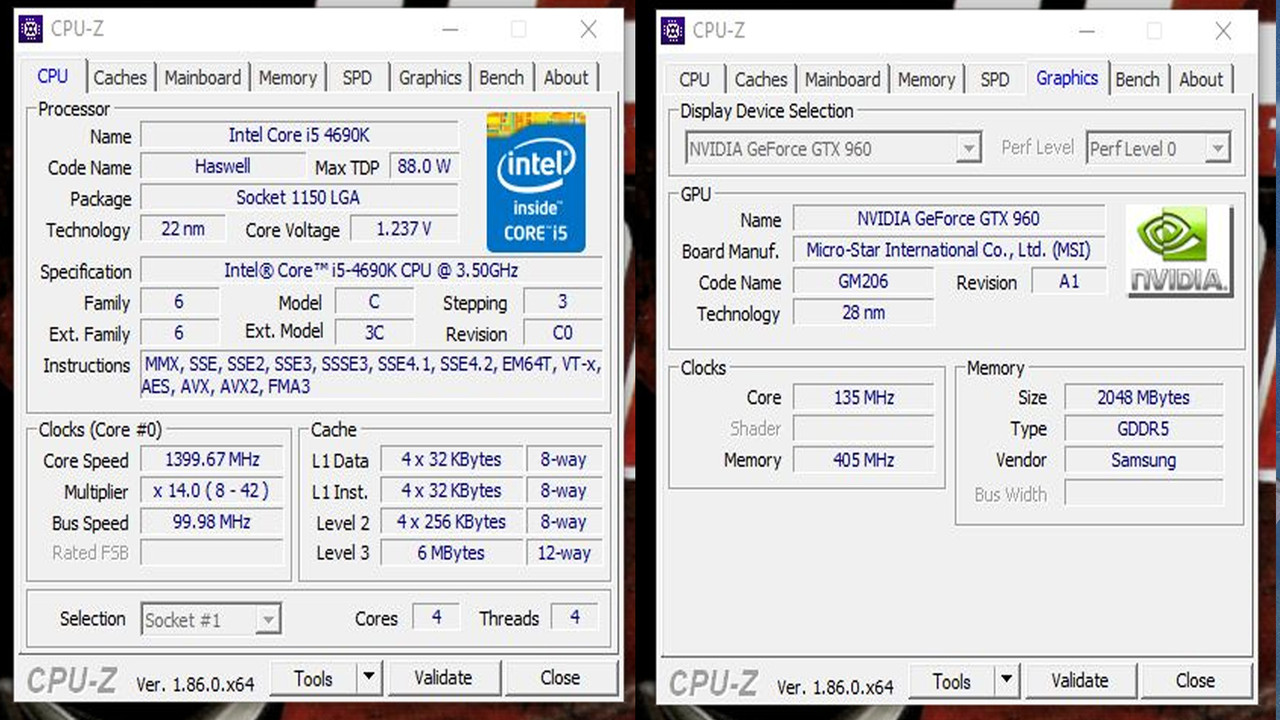Click the Tools button in left window
The image size is (1280, 720).
(313, 677)
